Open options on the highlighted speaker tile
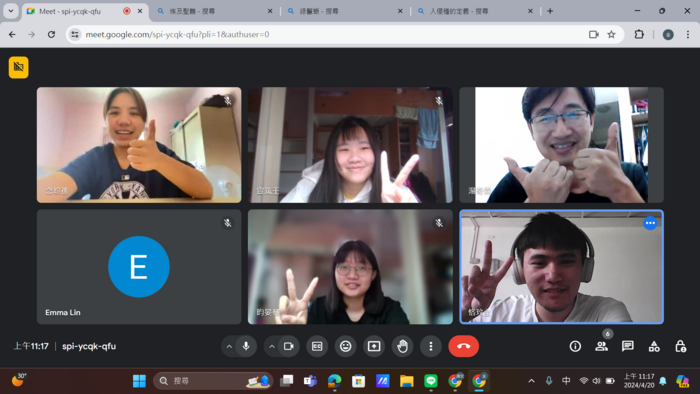700x394 pixels. (x=650, y=223)
